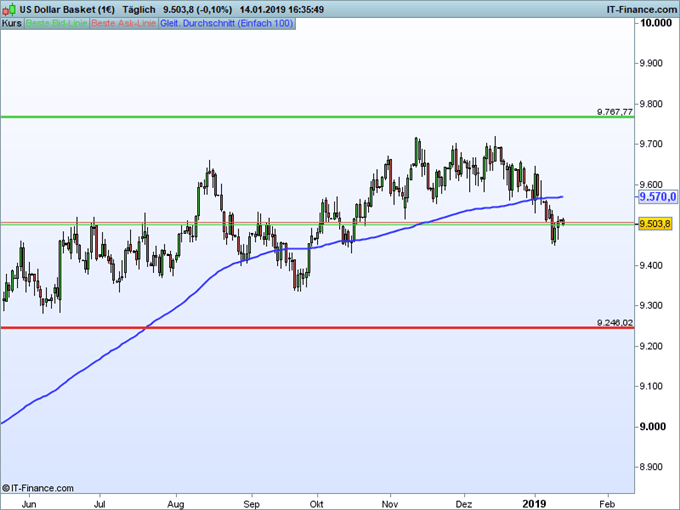Viewport: 680px width, 510px height.
Task: Click the Dez label on time axis
Action: click(x=464, y=504)
